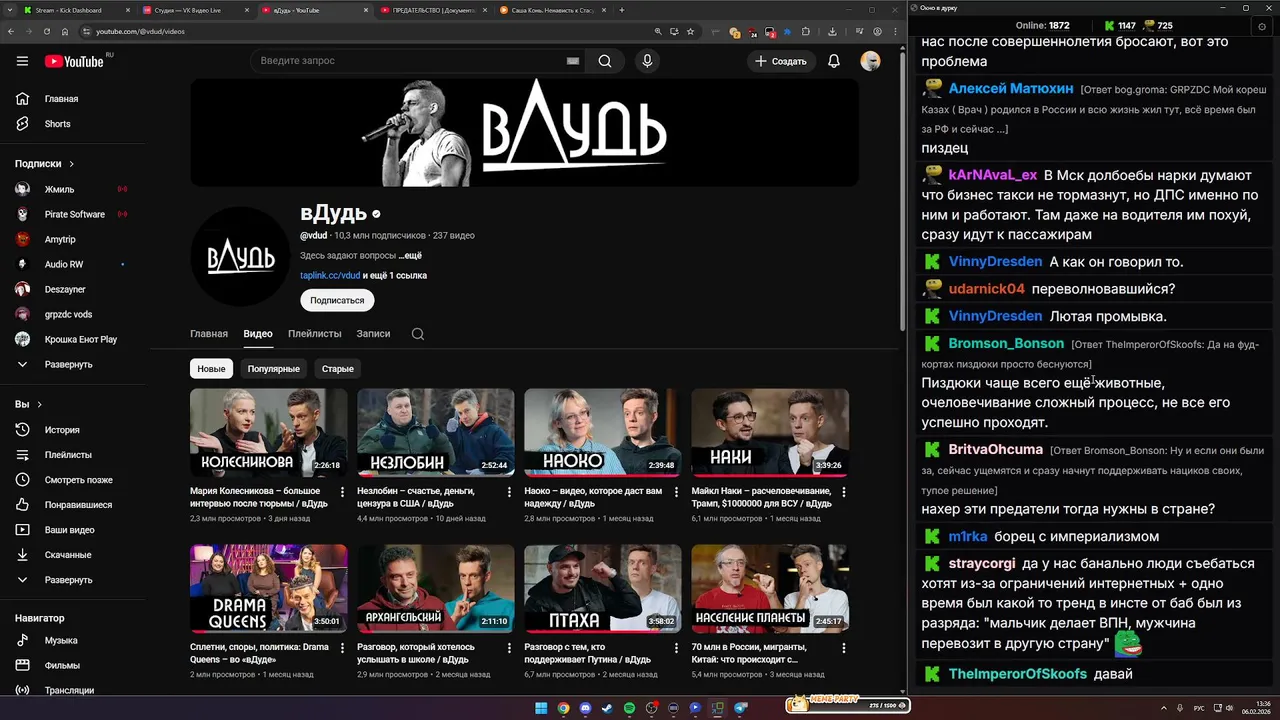Go to the YouTube logo home link
This screenshot has height=720, width=1280.
click(x=74, y=61)
